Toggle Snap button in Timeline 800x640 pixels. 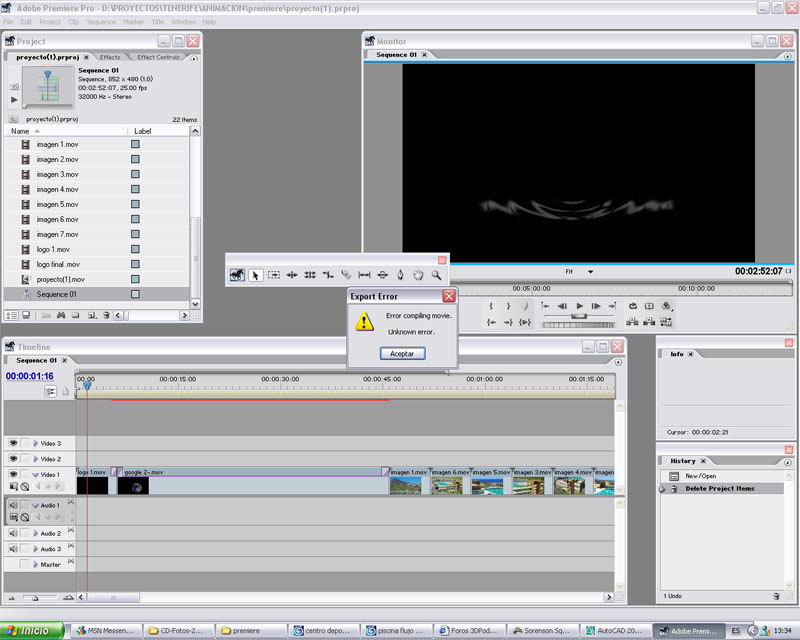tap(51, 391)
